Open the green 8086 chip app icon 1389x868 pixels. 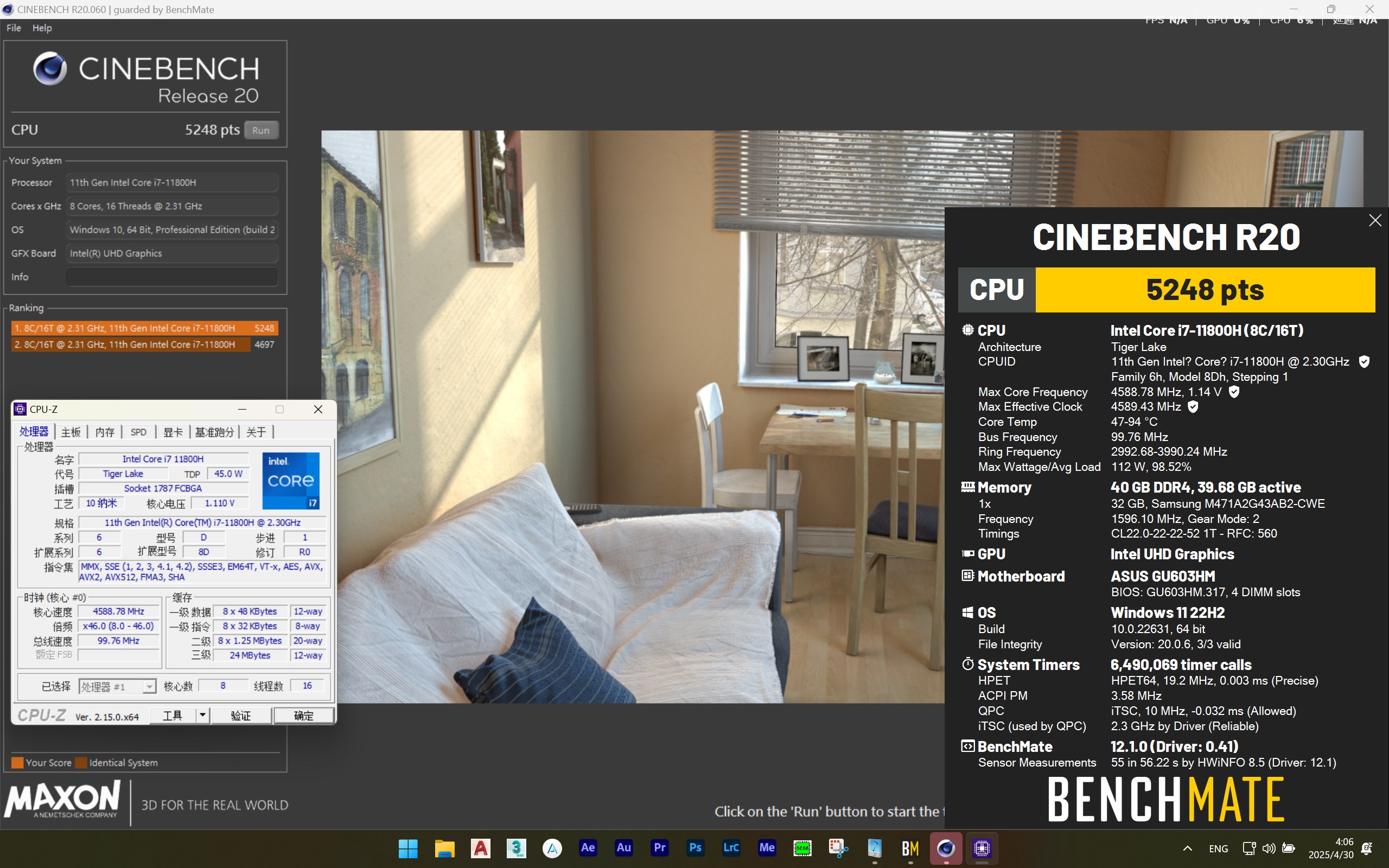click(x=802, y=848)
